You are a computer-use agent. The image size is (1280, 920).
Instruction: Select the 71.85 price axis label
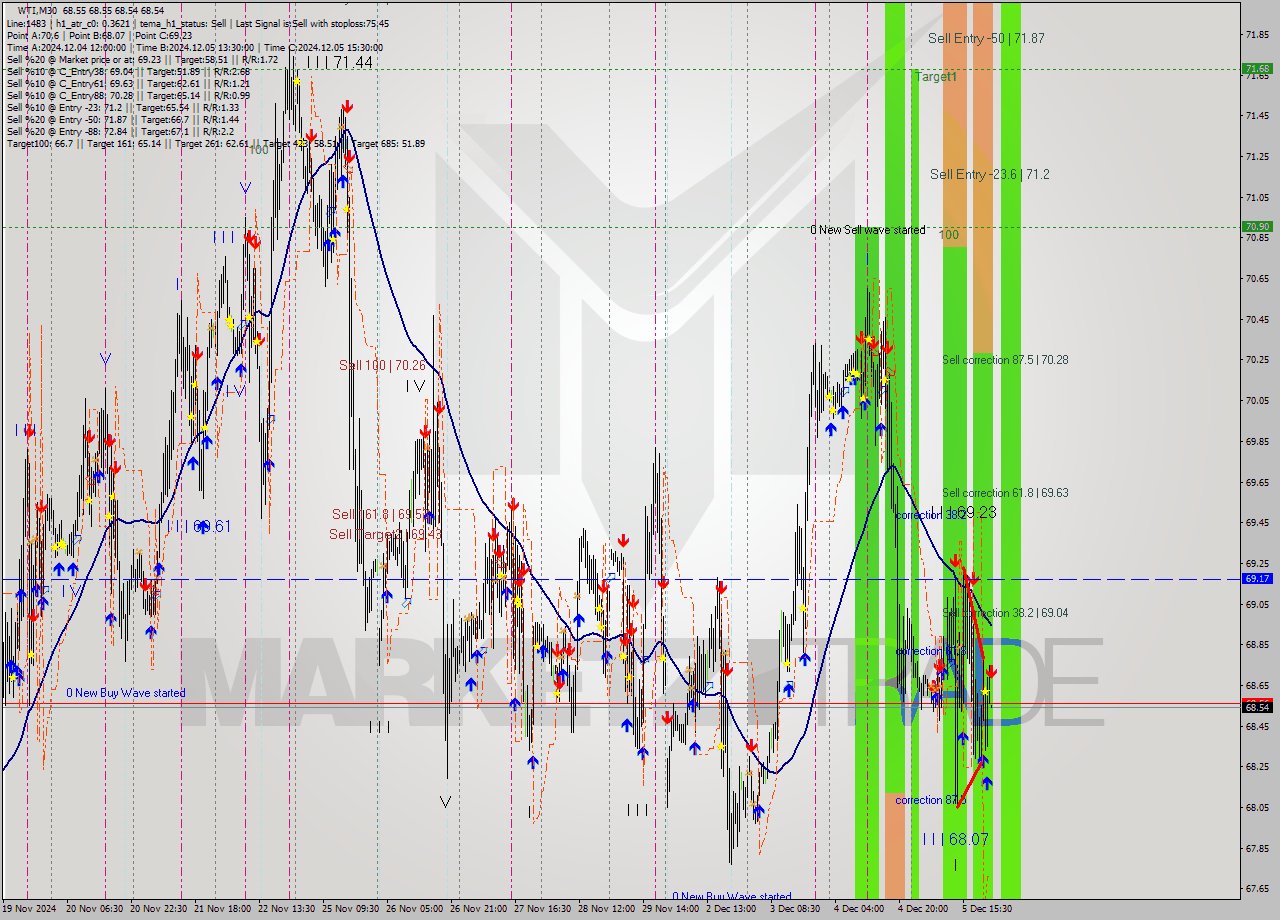[1257, 35]
